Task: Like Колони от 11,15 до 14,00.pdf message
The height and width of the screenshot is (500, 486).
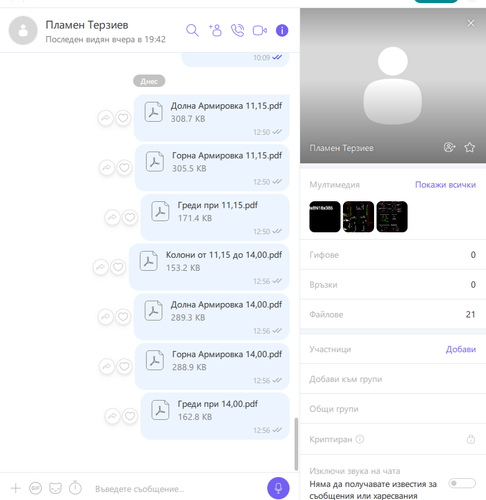Action: [118, 267]
